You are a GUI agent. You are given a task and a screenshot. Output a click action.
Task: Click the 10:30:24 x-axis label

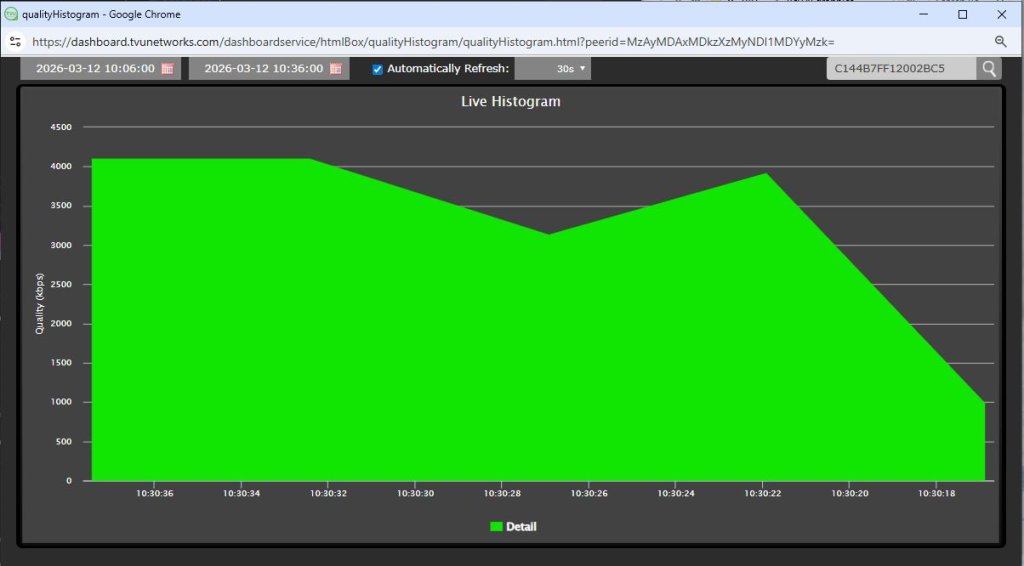click(676, 494)
